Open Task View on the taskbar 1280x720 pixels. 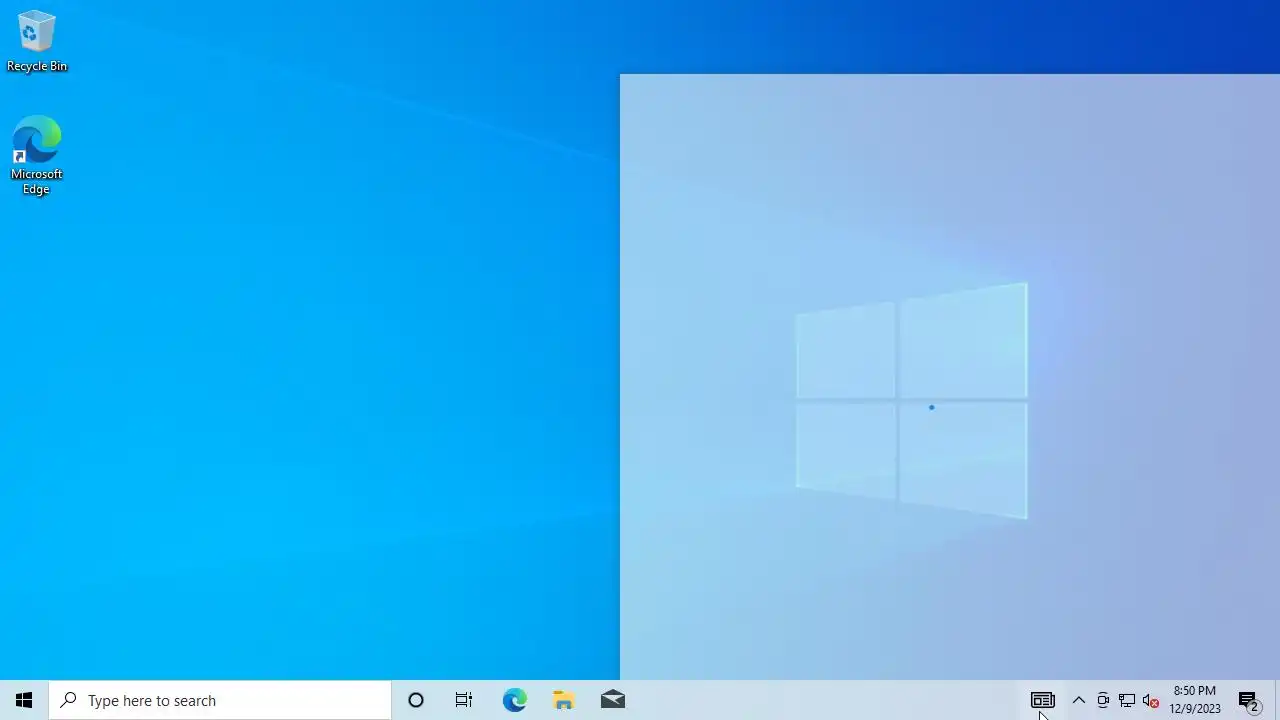click(x=464, y=700)
